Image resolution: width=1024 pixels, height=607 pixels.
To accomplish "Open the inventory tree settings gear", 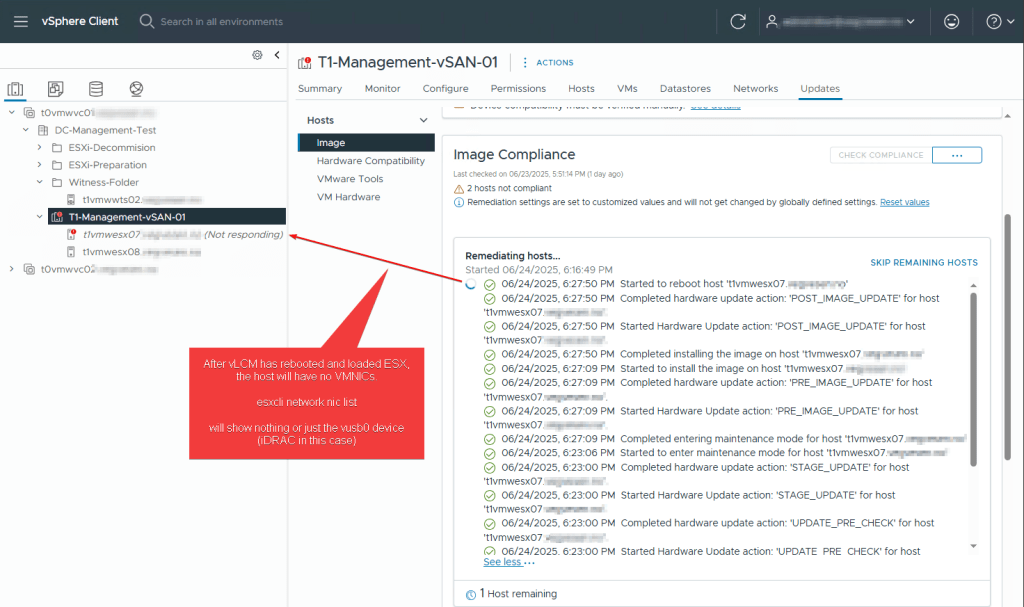I will coord(257,55).
